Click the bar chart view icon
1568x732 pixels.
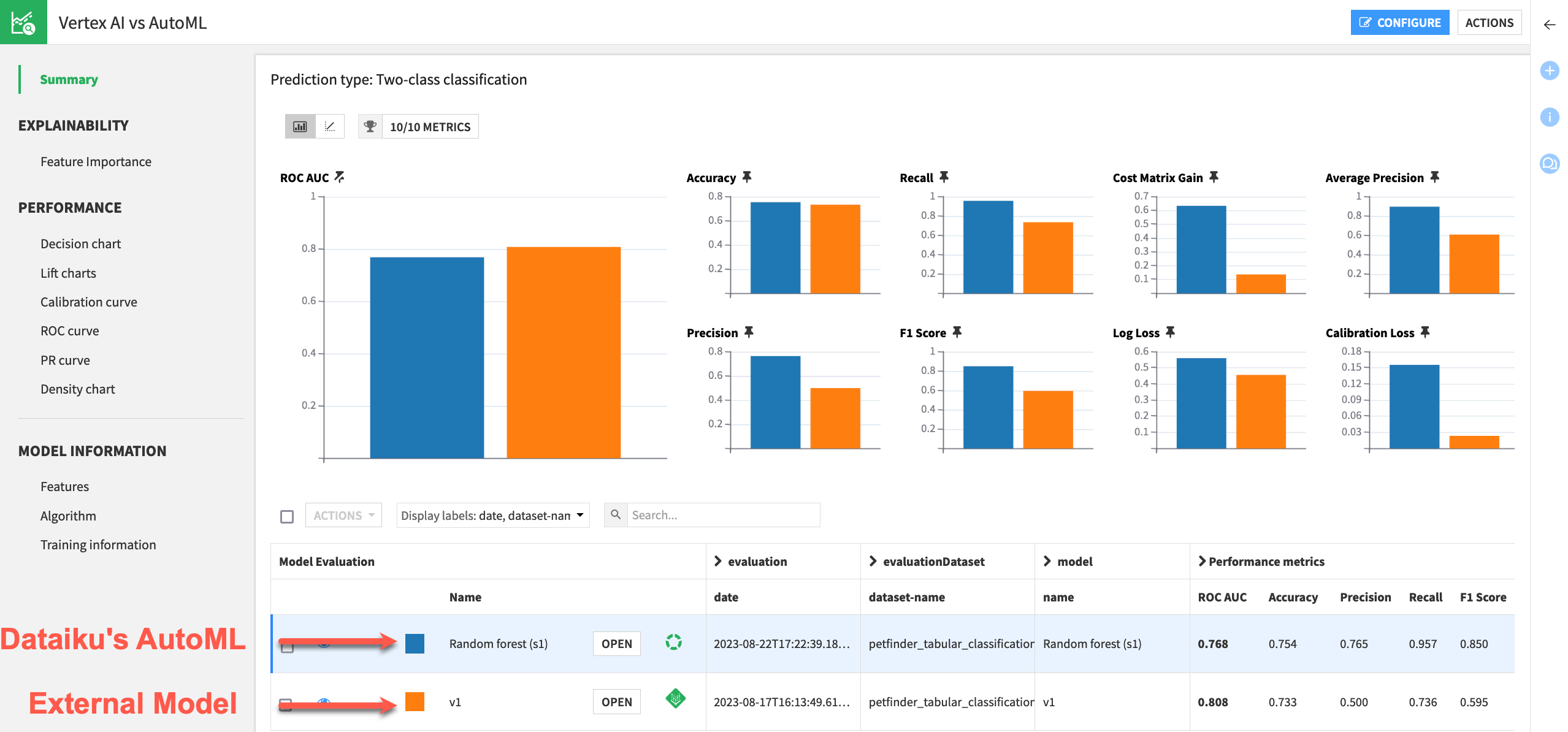tap(300, 126)
